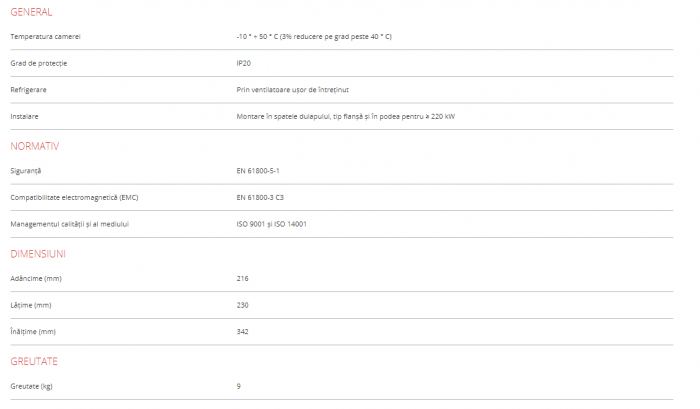700x409 pixels.
Task: Select the Compatibilitate electromagnetică (EMC) label
Action: pyautogui.click(x=74, y=197)
